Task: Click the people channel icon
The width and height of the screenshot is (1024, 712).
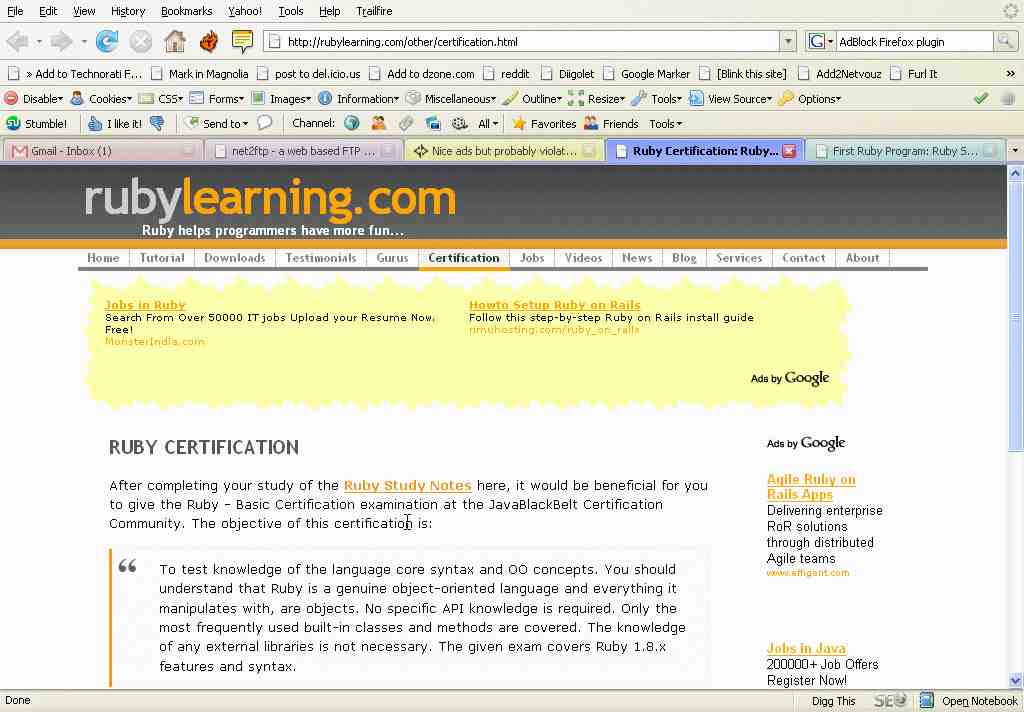Action: [379, 123]
